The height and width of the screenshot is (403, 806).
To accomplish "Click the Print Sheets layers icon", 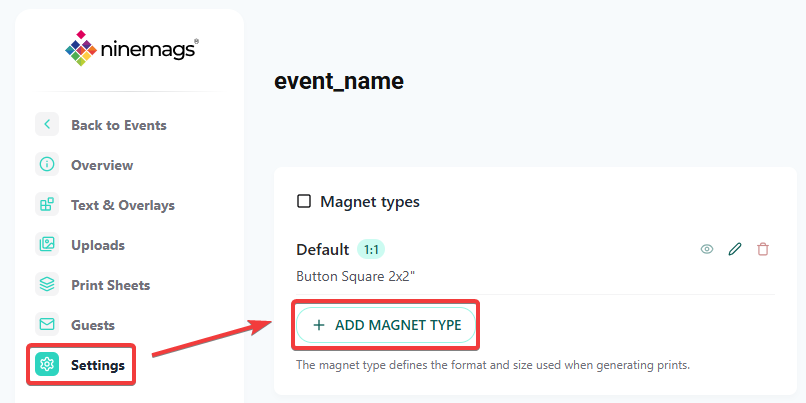I will pos(47,285).
